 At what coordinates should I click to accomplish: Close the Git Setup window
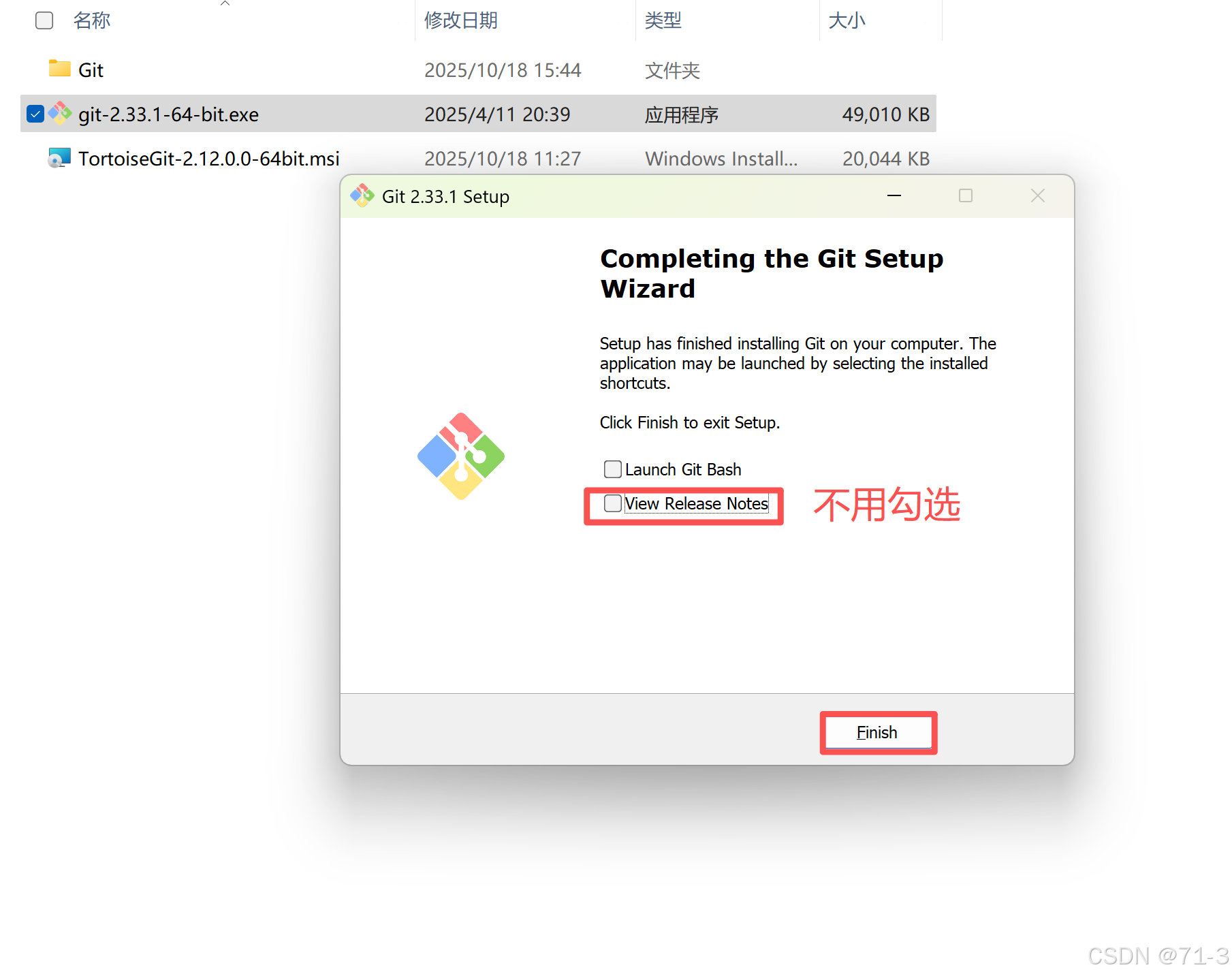click(x=1038, y=196)
